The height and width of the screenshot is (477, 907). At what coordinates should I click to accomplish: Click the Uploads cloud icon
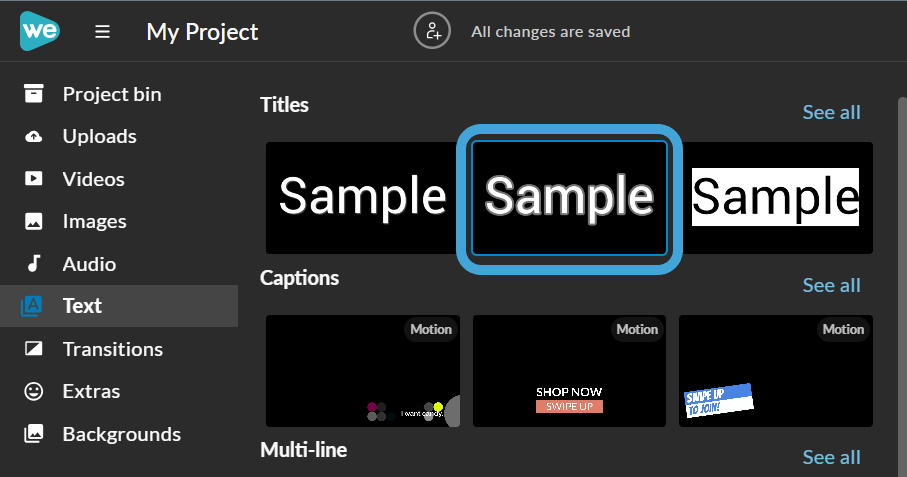click(34, 137)
